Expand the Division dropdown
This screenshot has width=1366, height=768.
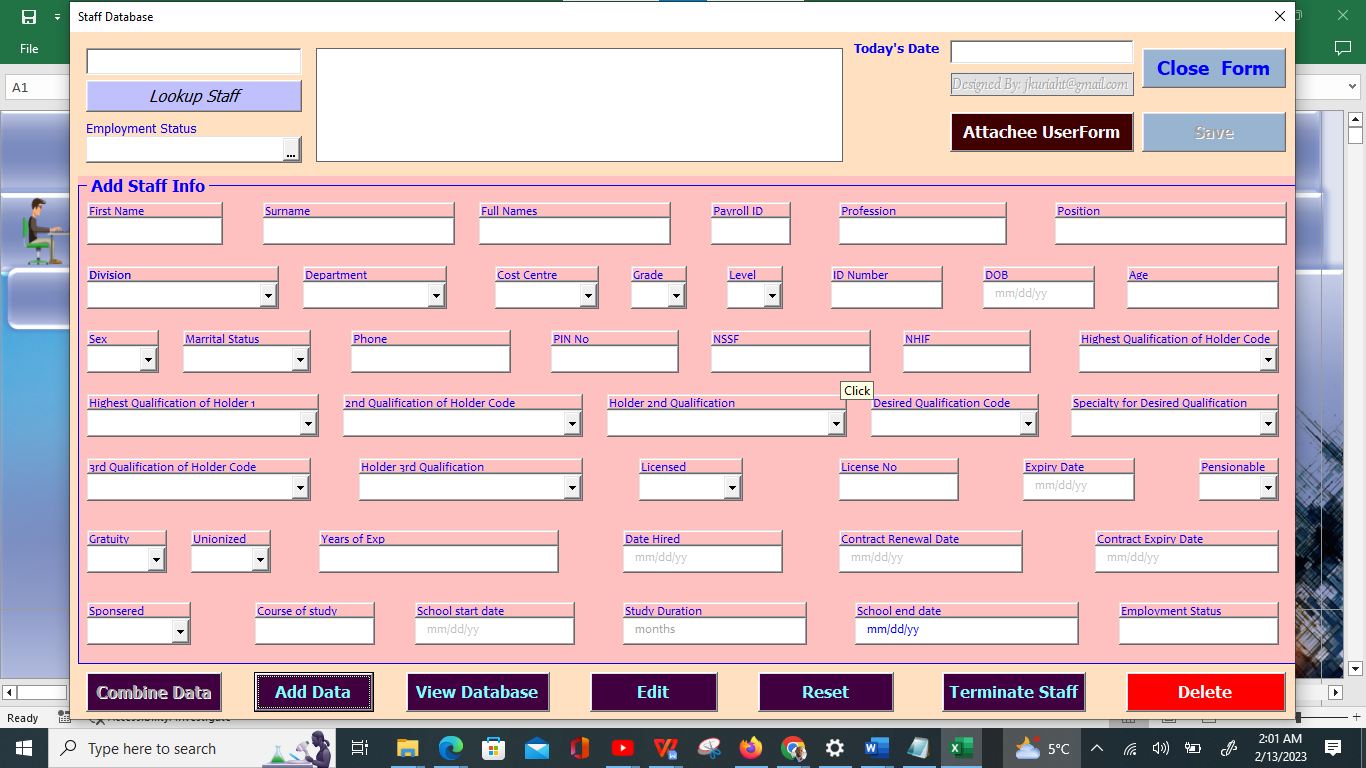point(268,295)
